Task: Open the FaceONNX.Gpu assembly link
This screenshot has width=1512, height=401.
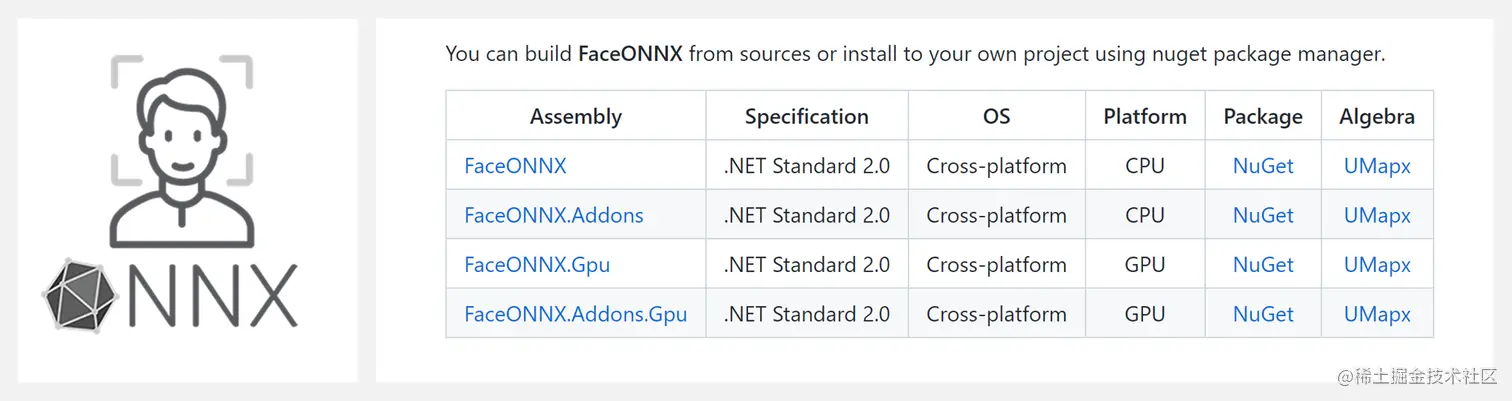Action: 537,265
